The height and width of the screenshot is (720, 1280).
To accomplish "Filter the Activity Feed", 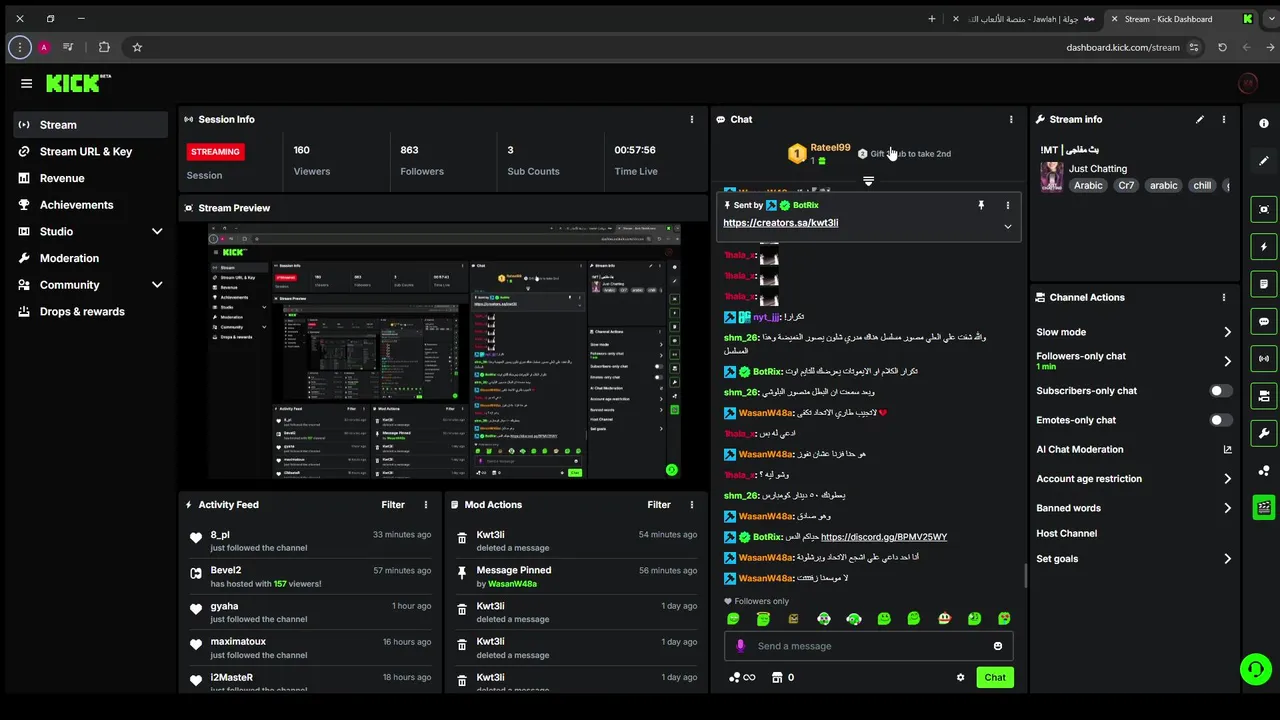I will pyautogui.click(x=393, y=505).
